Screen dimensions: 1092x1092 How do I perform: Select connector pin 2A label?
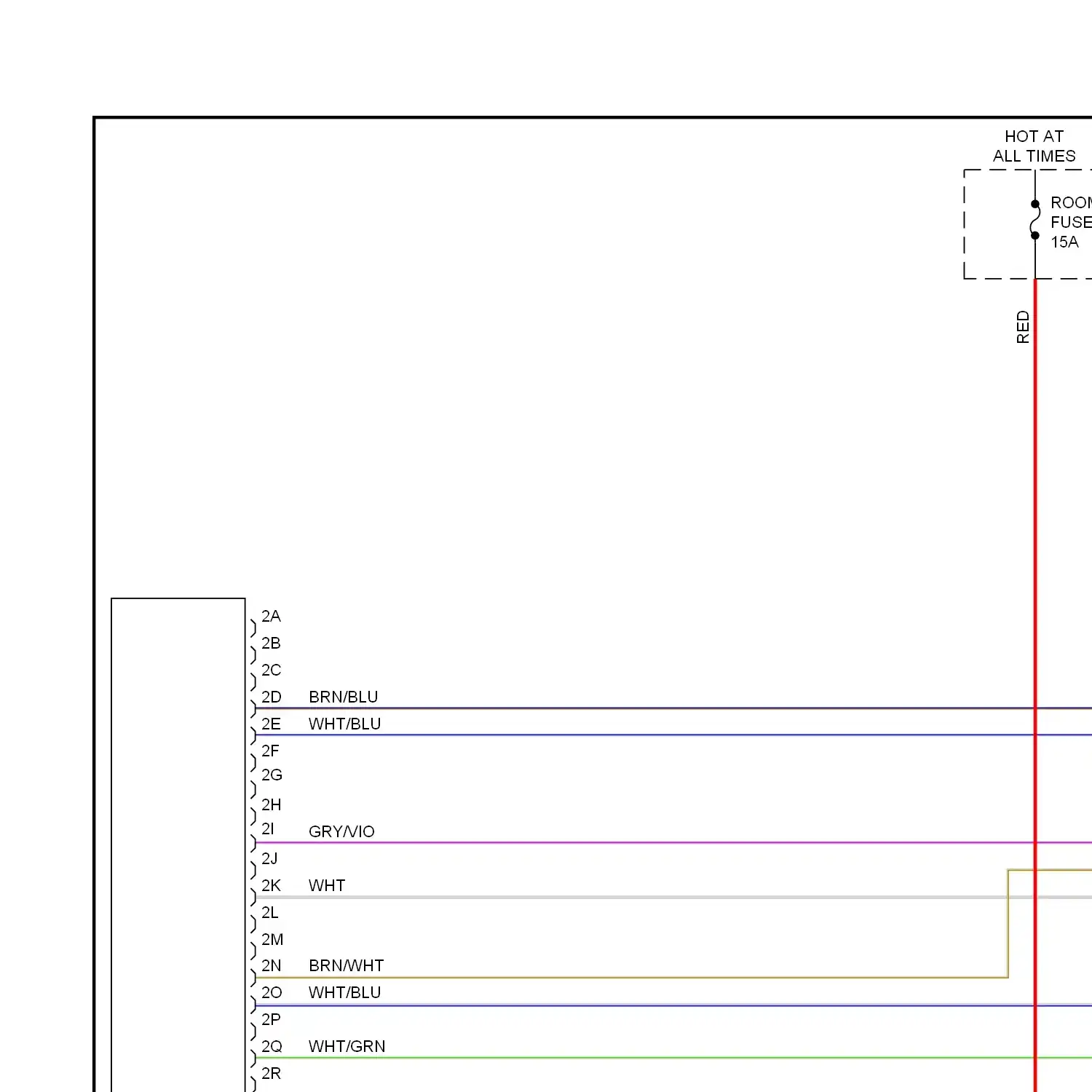point(271,616)
